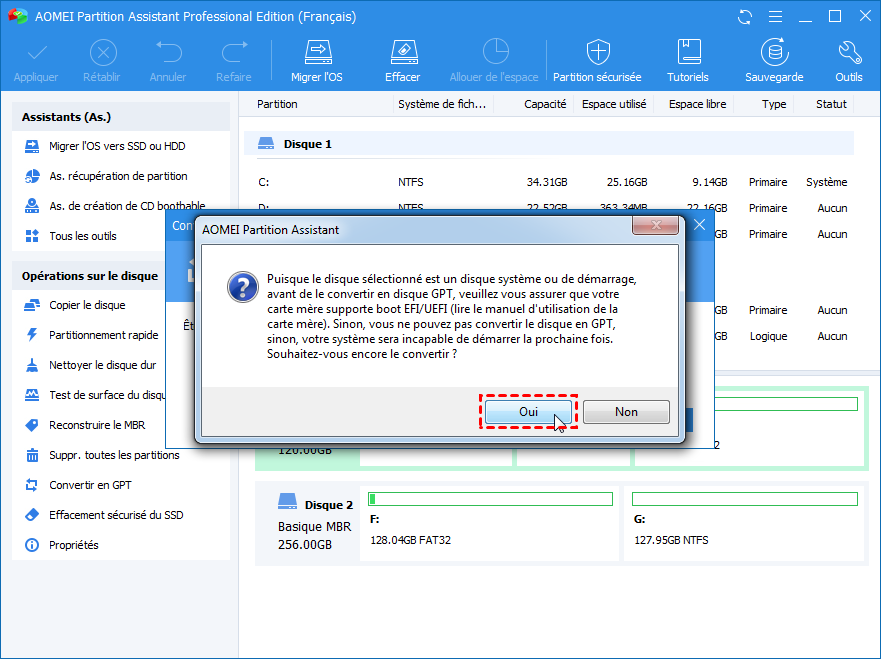881x659 pixels.
Task: Select F: 128.04GB FAT32 partition block
Action: (x=489, y=524)
